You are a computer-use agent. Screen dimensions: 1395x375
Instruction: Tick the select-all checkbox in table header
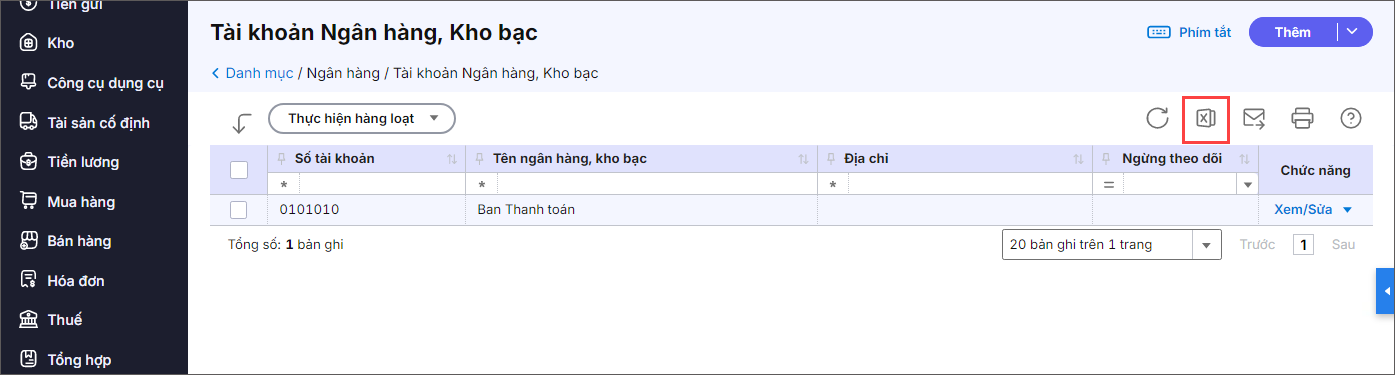[239, 170]
